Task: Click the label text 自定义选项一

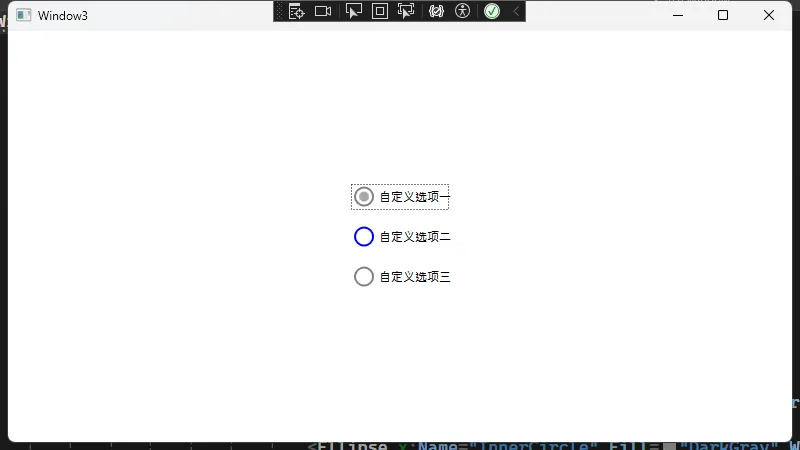Action: [x=415, y=197]
